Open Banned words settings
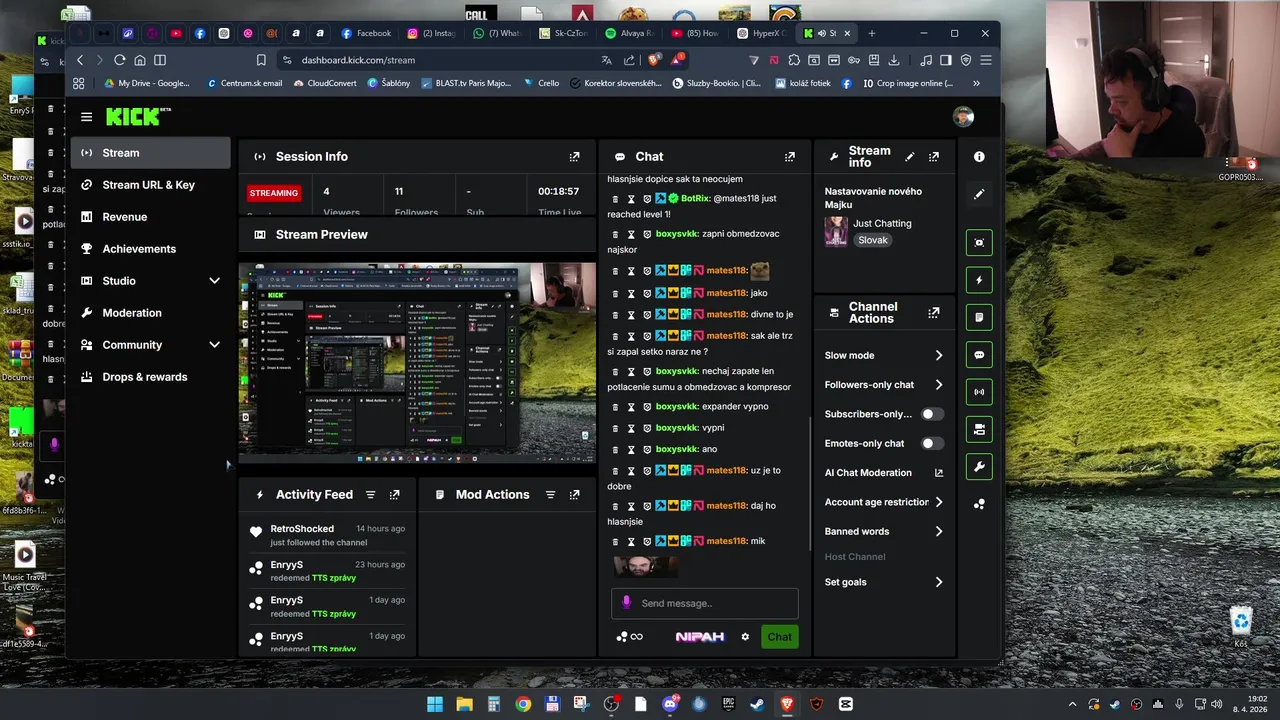 point(884,531)
